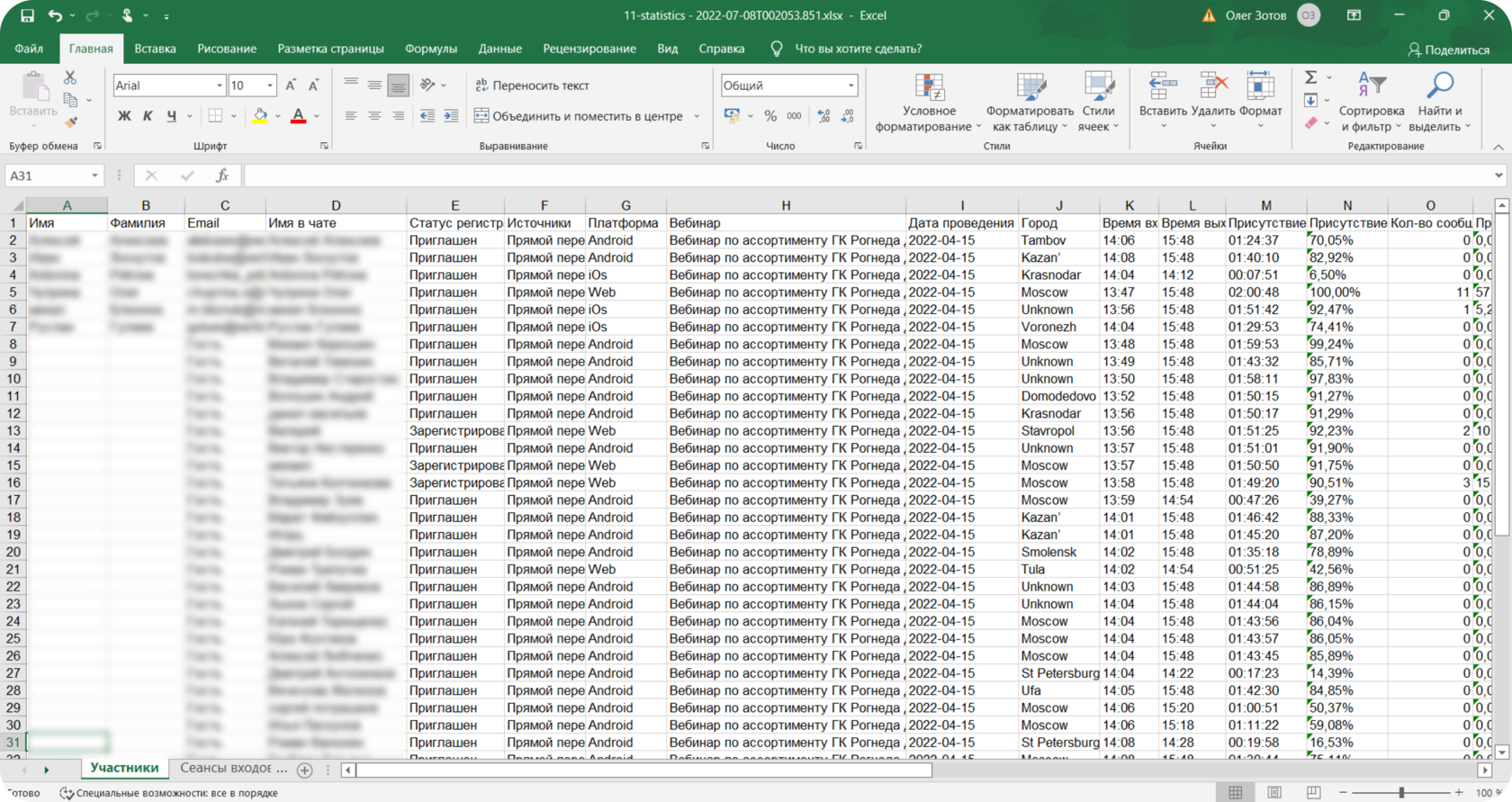Viewport: 1512px width, 802px height.
Task: Expand the number format dropdown (Общий)
Action: pyautogui.click(x=850, y=86)
